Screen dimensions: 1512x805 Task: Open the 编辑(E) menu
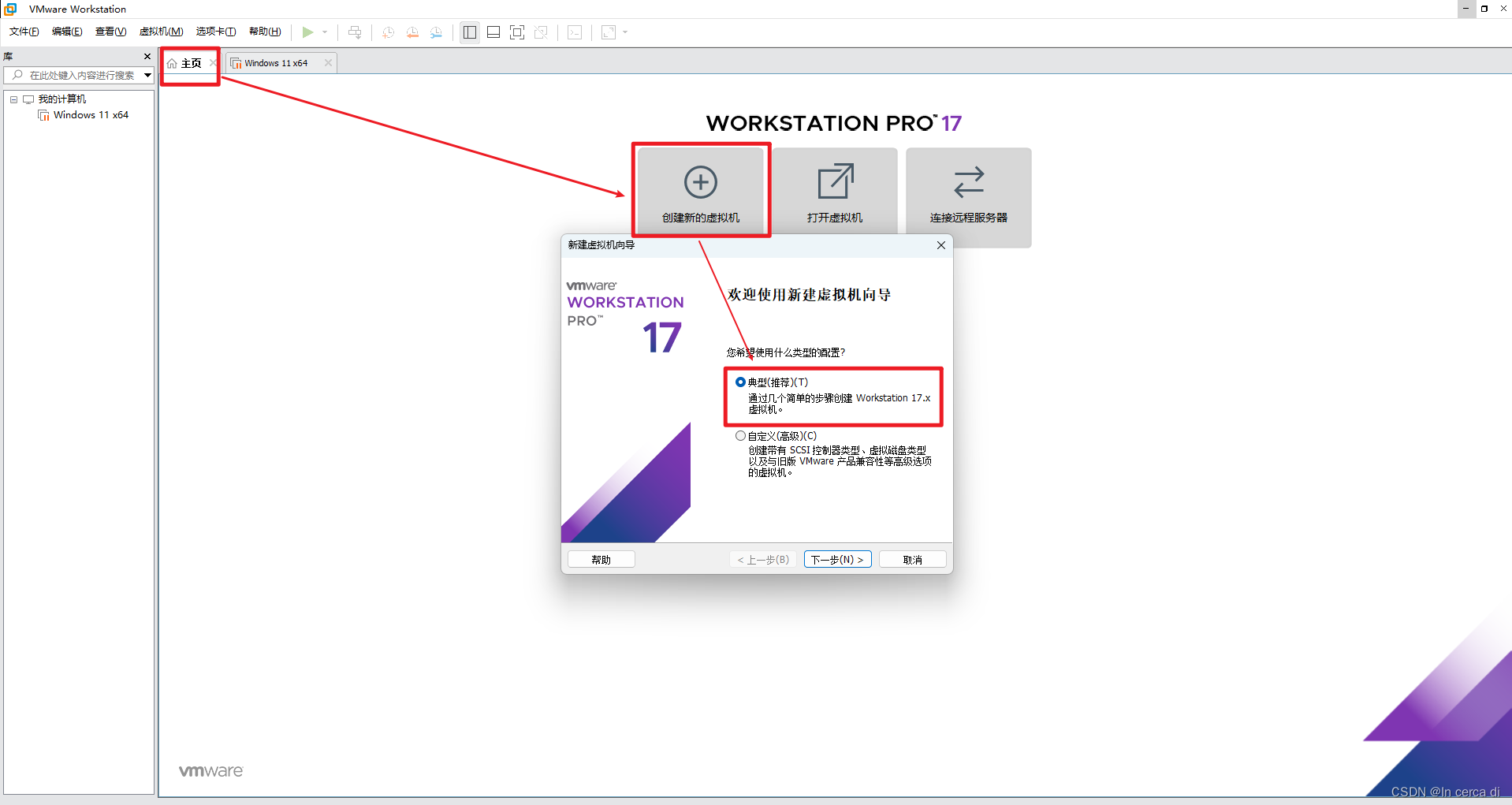(67, 32)
